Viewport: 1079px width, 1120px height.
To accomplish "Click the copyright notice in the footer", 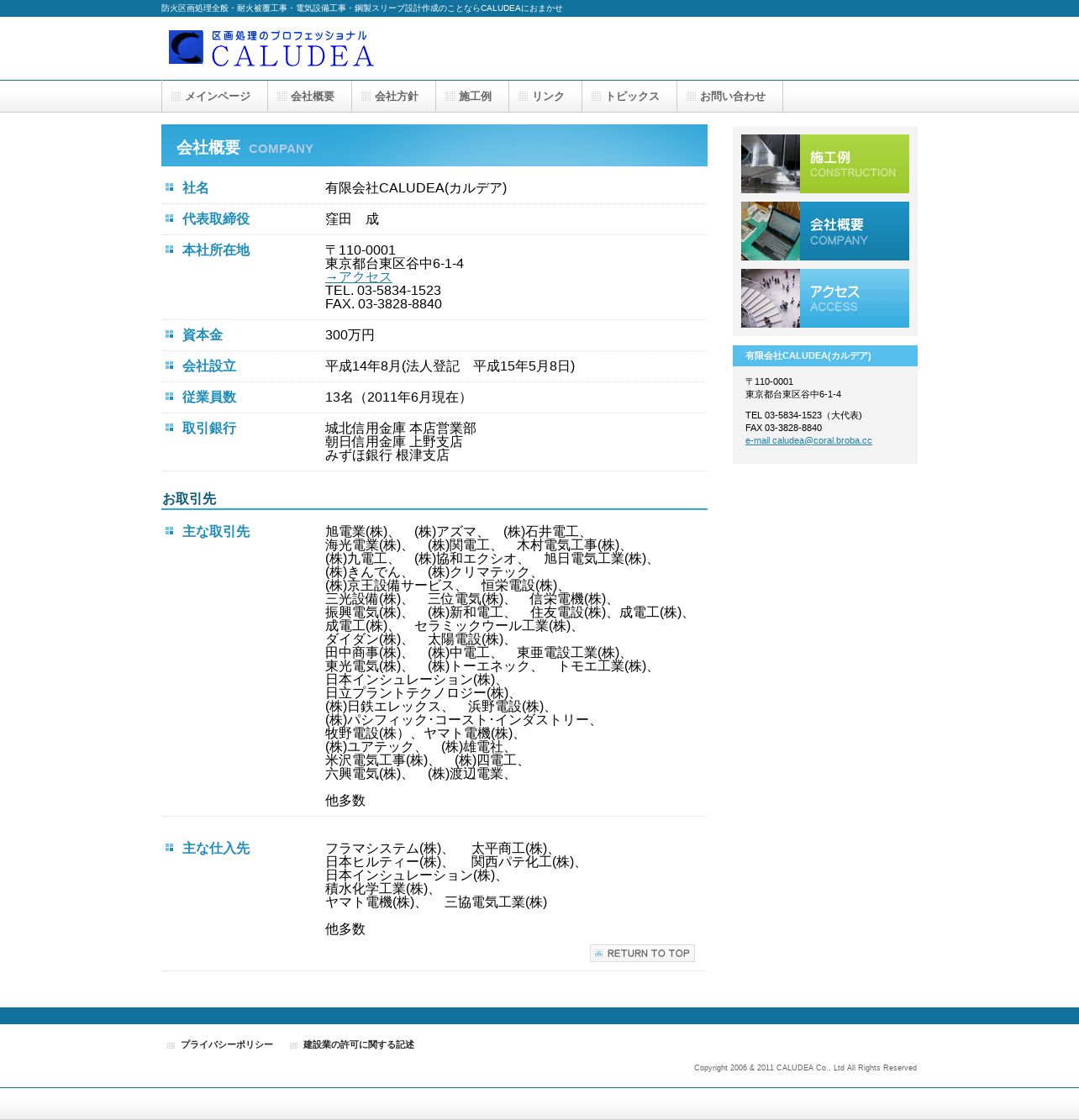I will click(805, 1068).
